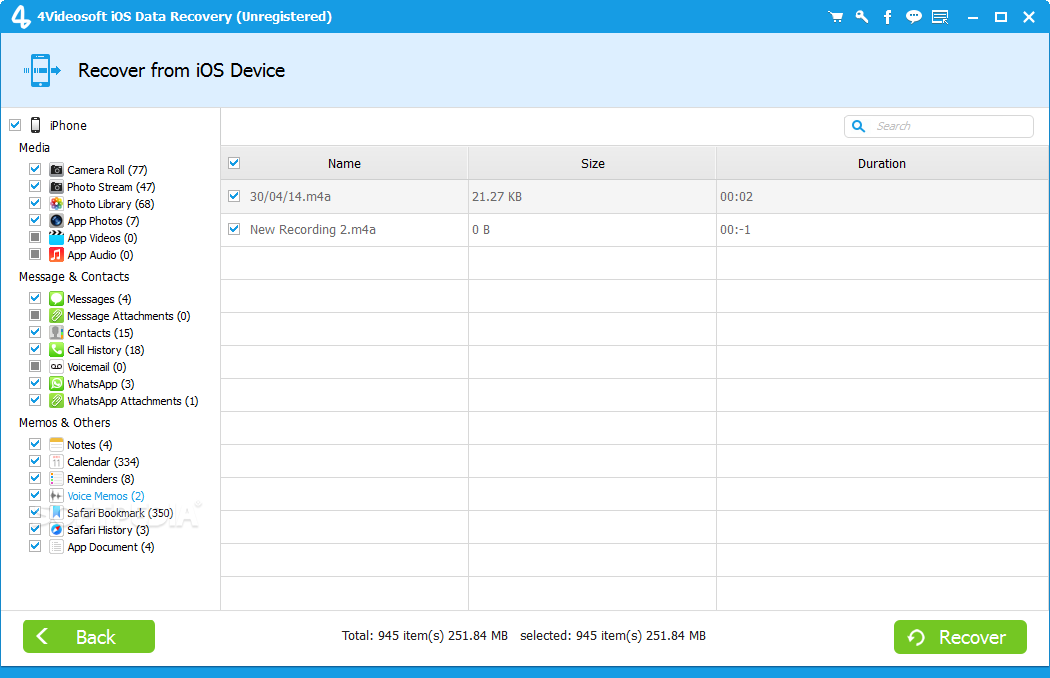Sort by the Name column header
Image resolution: width=1050 pixels, height=678 pixels.
point(344,163)
